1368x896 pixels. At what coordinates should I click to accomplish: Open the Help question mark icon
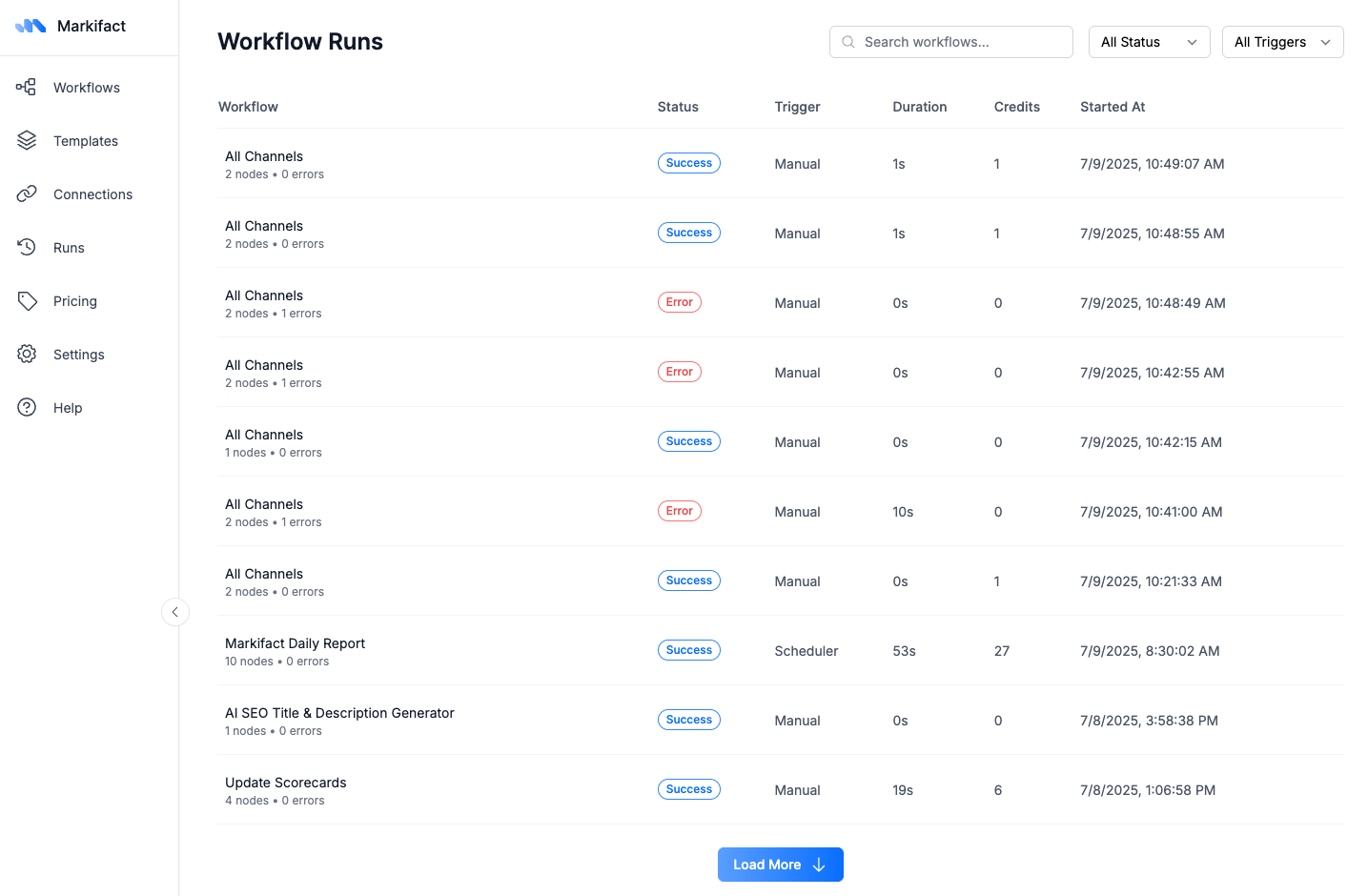tap(28, 407)
